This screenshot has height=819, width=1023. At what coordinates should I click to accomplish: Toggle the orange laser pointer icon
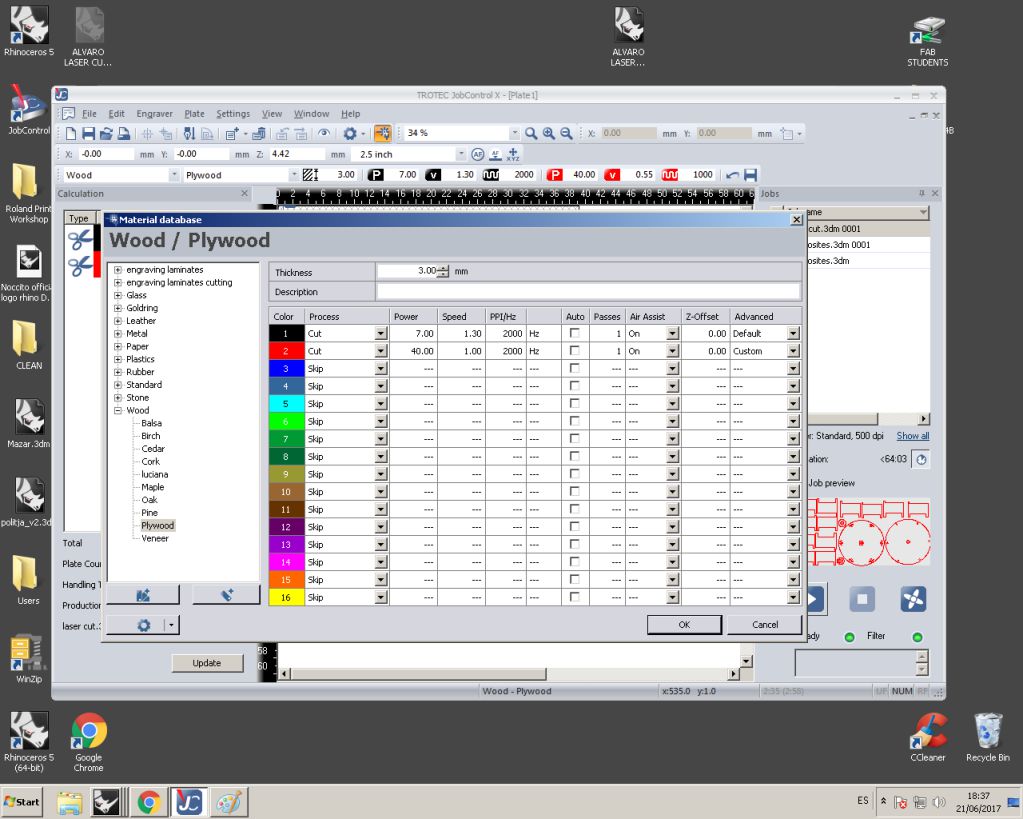coord(383,133)
